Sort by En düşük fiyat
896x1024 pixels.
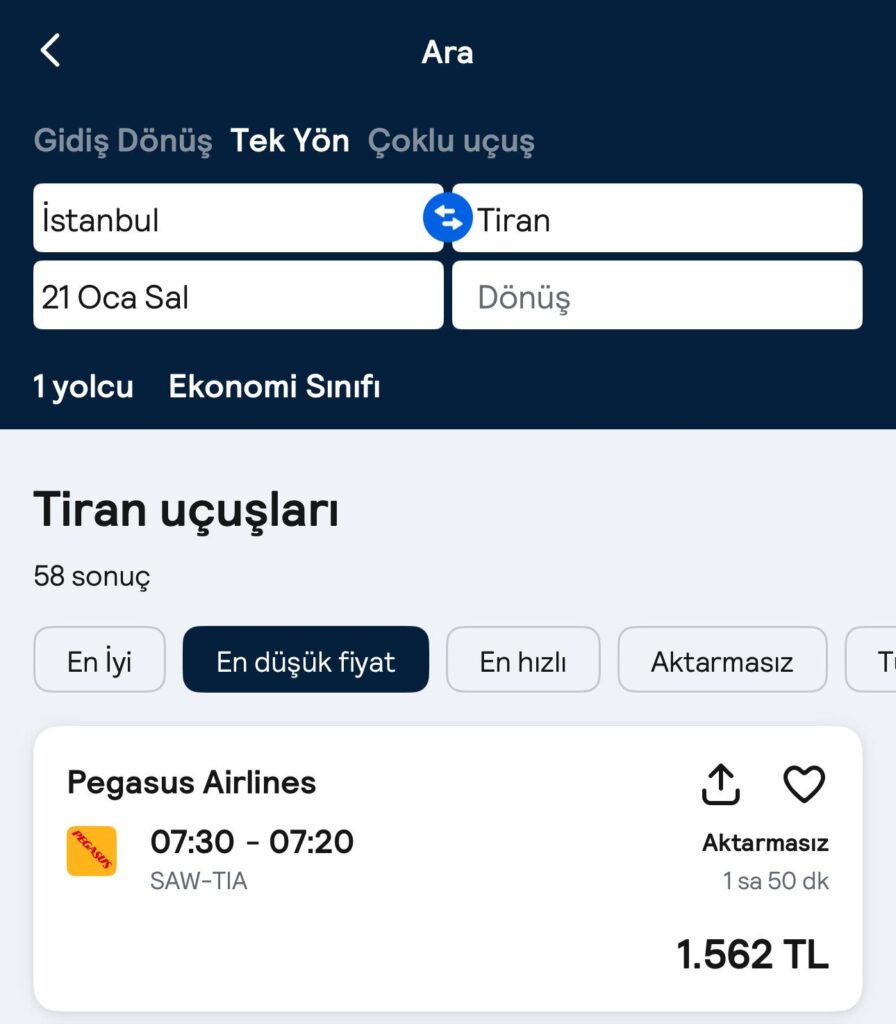point(306,660)
